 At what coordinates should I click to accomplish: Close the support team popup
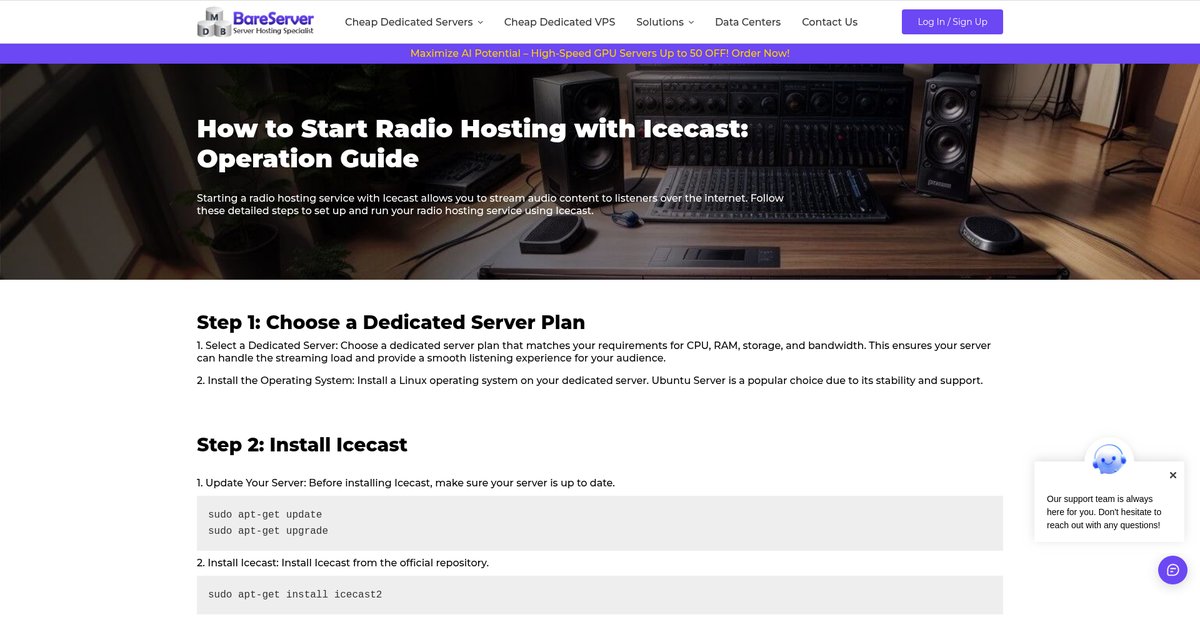point(1173,475)
